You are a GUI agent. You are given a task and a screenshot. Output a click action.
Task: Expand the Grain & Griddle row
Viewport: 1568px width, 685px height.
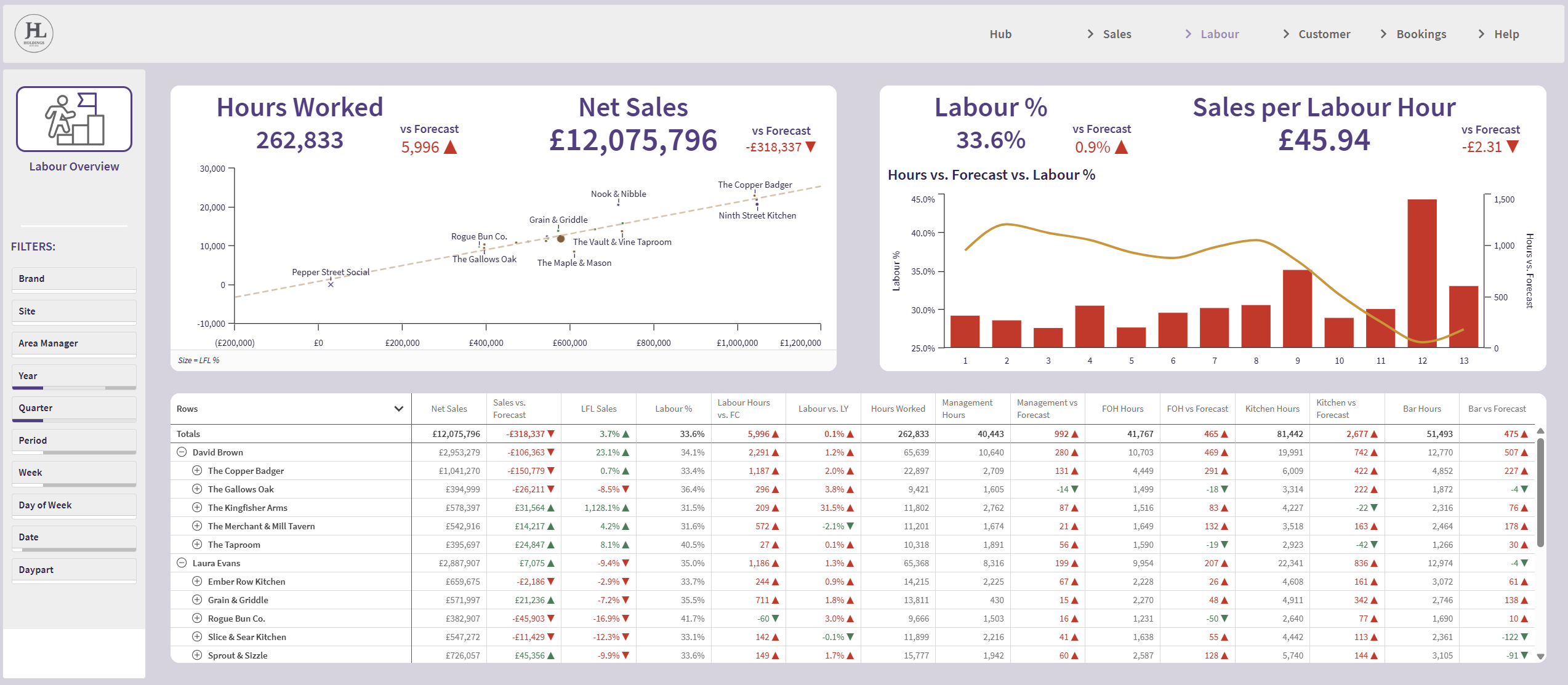click(197, 600)
